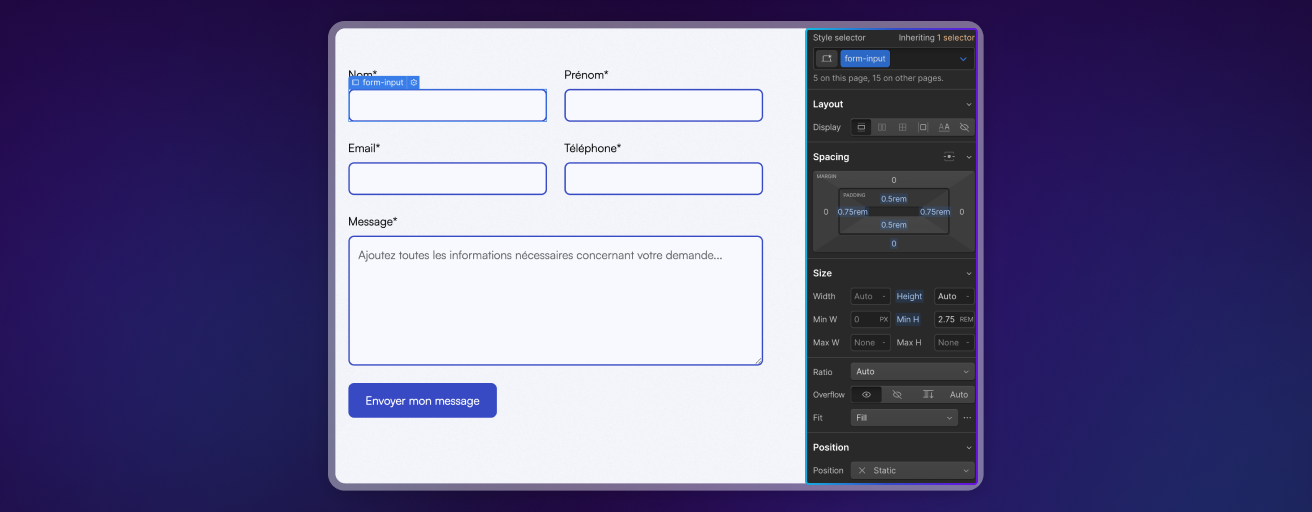Set Display to block

[x=861, y=127]
